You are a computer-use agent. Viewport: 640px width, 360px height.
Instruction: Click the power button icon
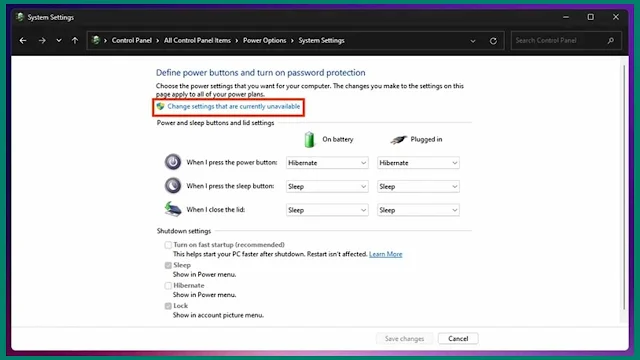(x=173, y=162)
